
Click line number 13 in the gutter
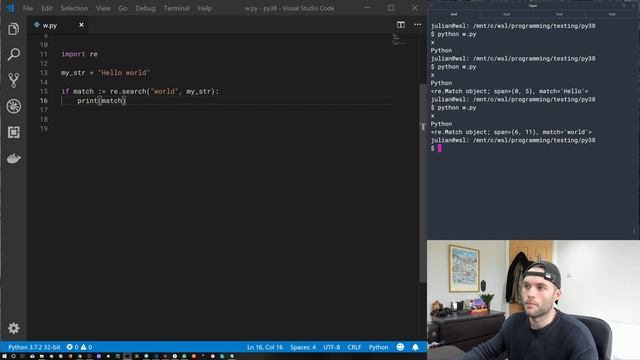tap(44, 73)
